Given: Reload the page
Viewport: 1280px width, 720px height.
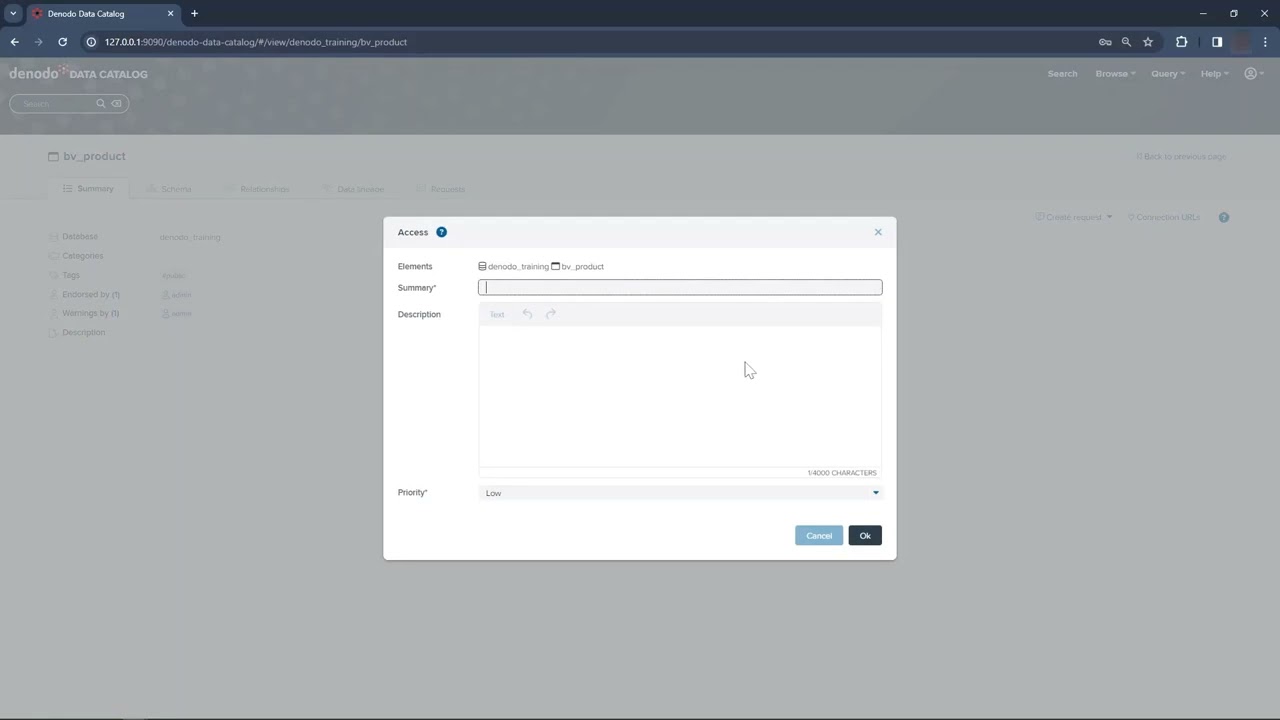Looking at the screenshot, I should [62, 42].
